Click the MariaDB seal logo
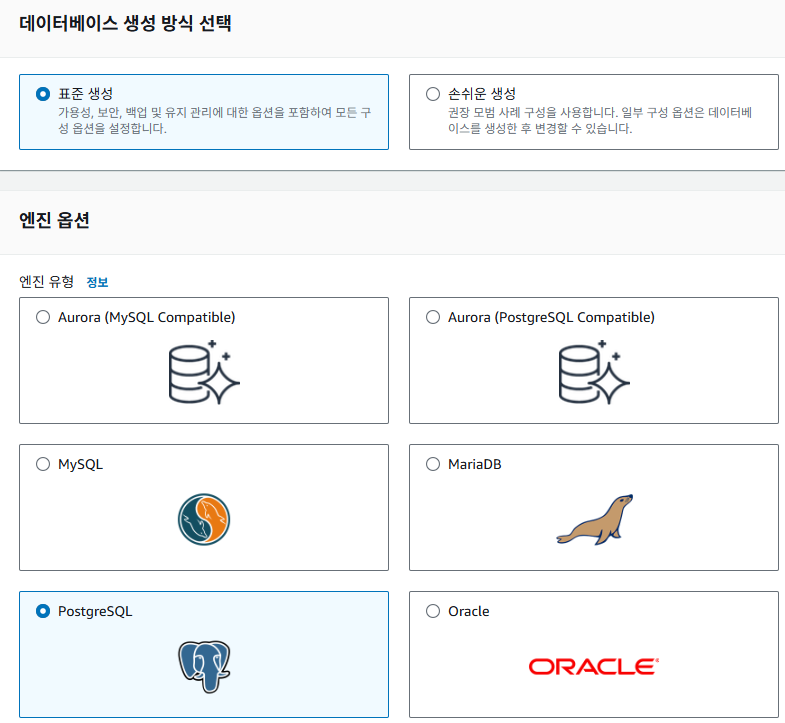The height and width of the screenshot is (723, 785). point(594,519)
